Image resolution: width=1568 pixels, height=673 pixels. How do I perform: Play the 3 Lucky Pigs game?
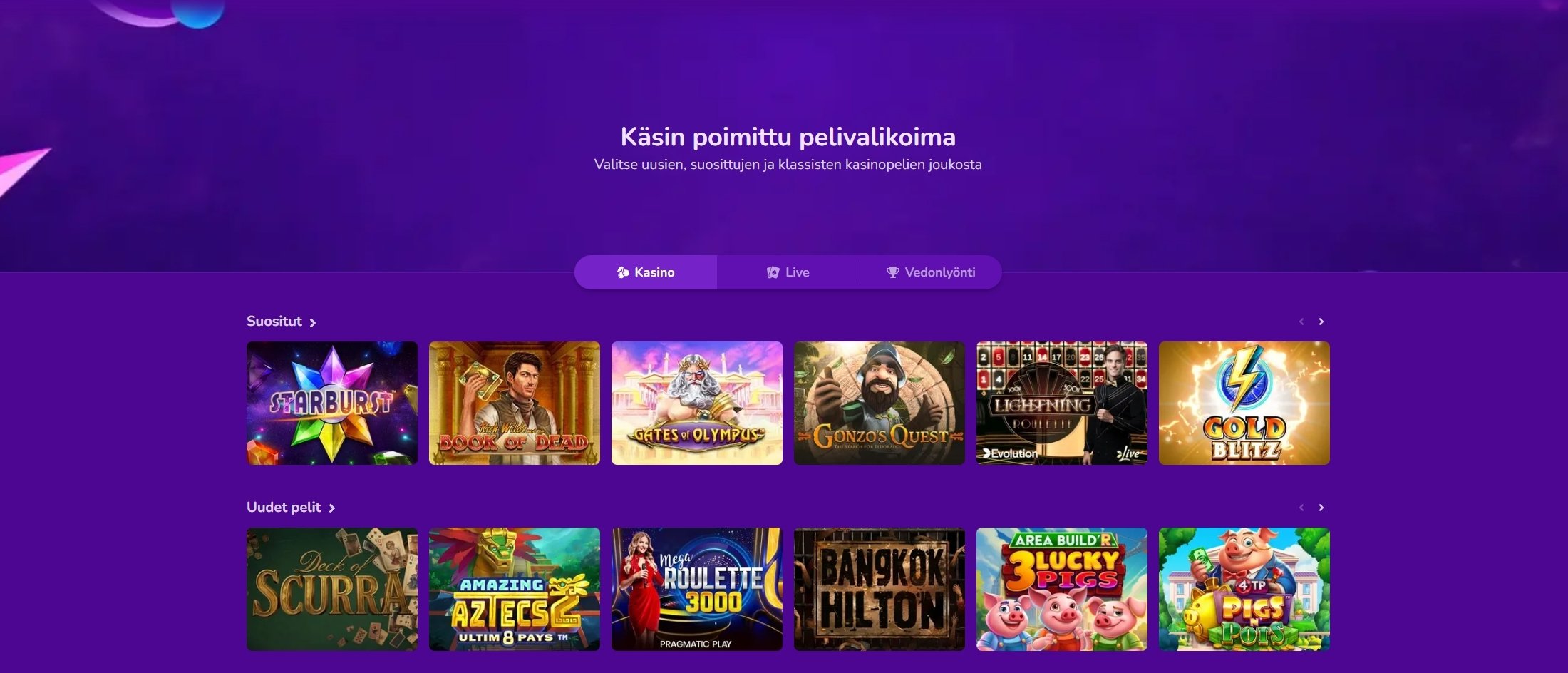[1062, 589]
